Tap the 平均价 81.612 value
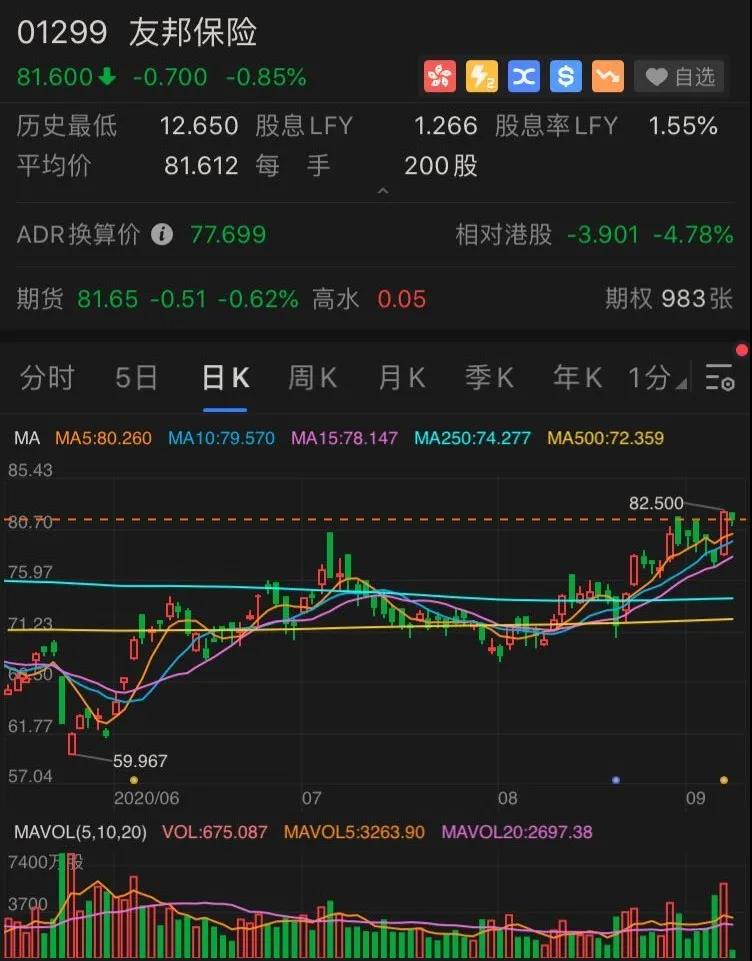Image resolution: width=752 pixels, height=961 pixels. [x=201, y=165]
